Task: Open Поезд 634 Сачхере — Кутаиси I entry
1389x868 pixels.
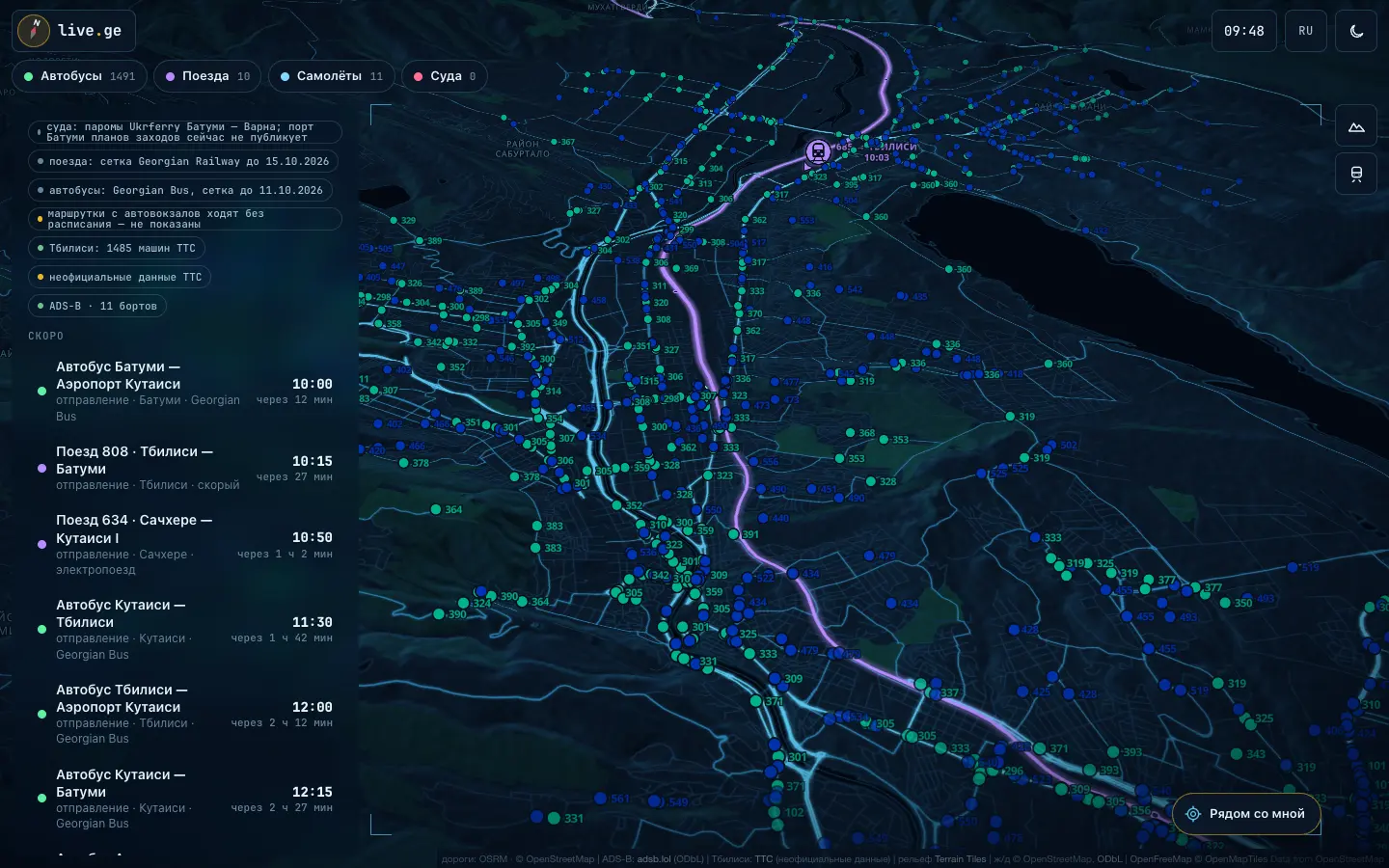Action: pos(184,545)
